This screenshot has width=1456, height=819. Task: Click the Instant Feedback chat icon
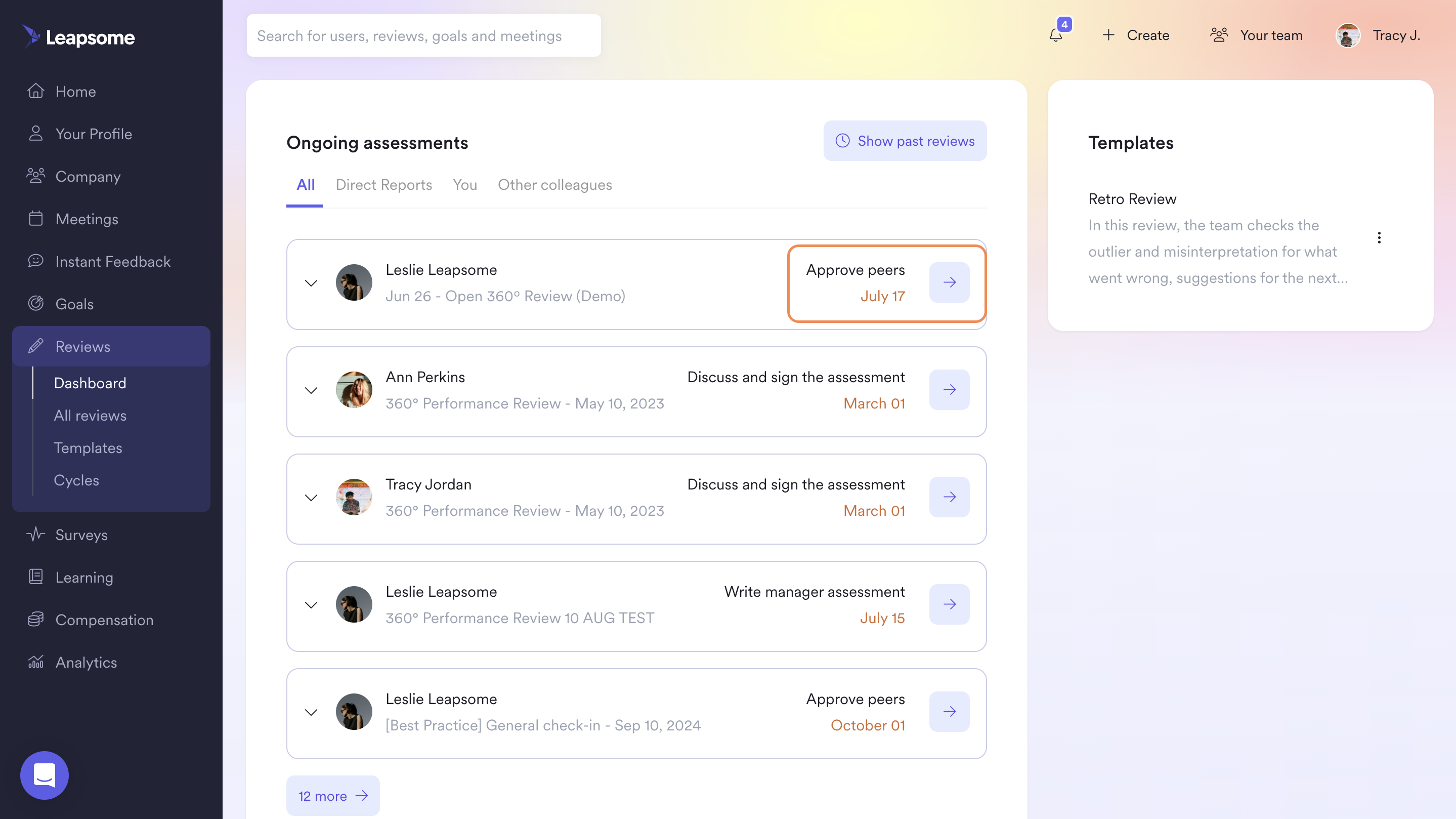click(x=35, y=261)
